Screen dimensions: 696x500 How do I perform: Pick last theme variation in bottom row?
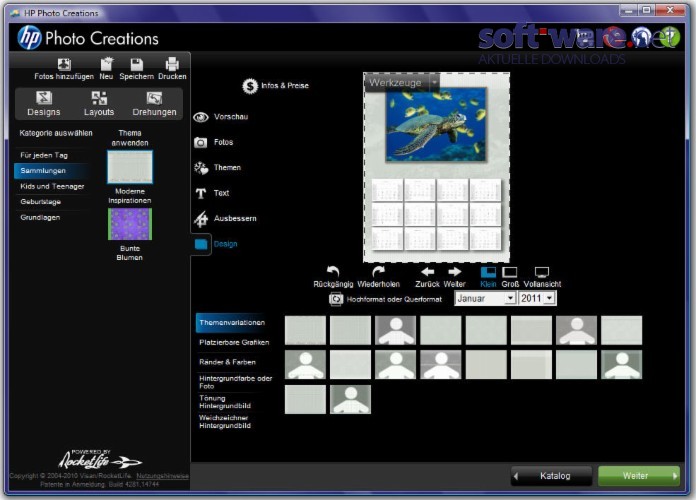point(351,400)
